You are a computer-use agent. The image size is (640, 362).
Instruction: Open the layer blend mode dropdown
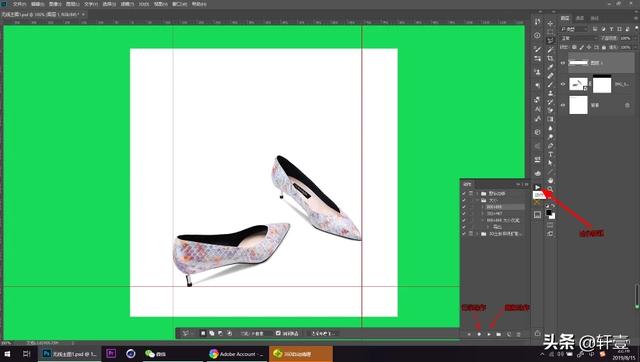[x=578, y=38]
